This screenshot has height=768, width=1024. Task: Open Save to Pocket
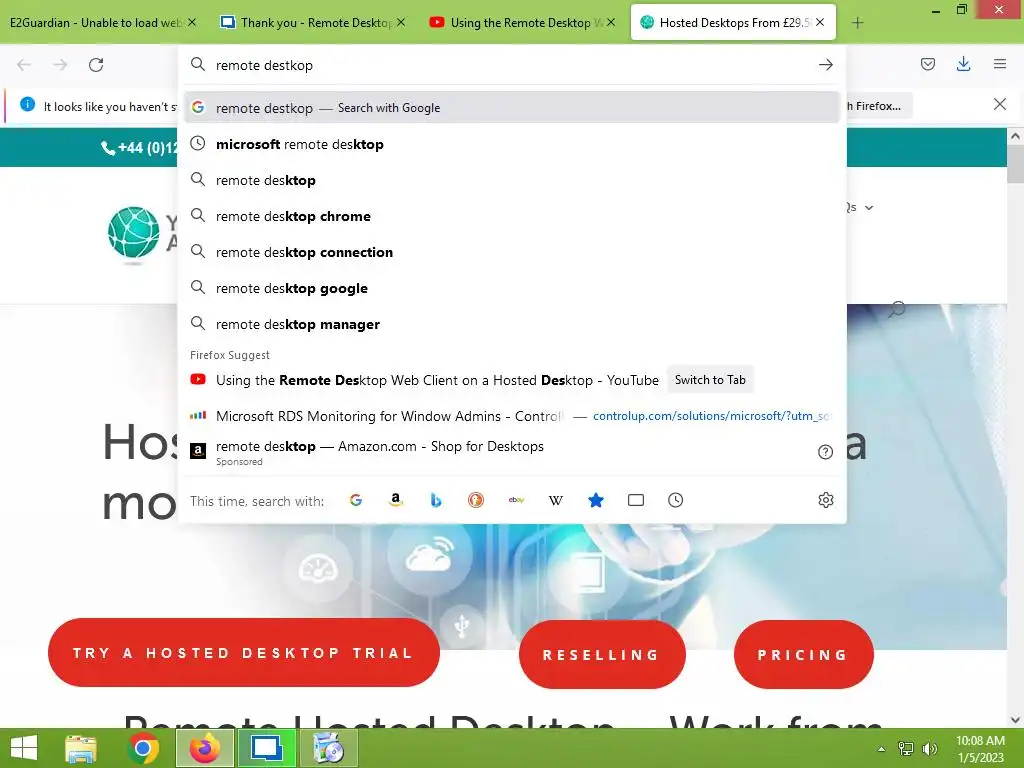[x=927, y=64]
